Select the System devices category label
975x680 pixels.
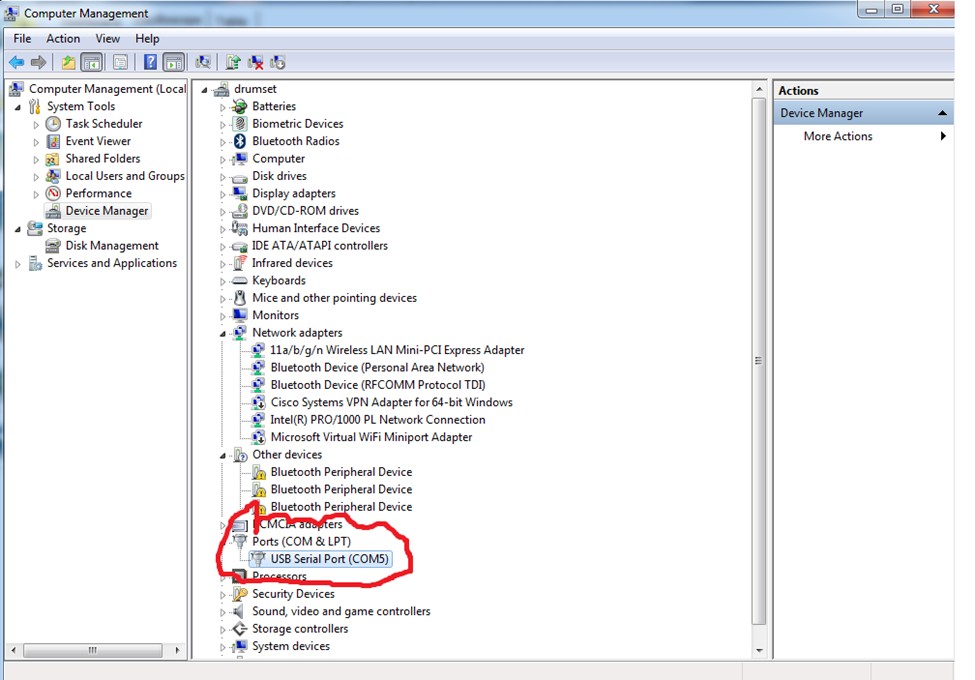tap(291, 646)
